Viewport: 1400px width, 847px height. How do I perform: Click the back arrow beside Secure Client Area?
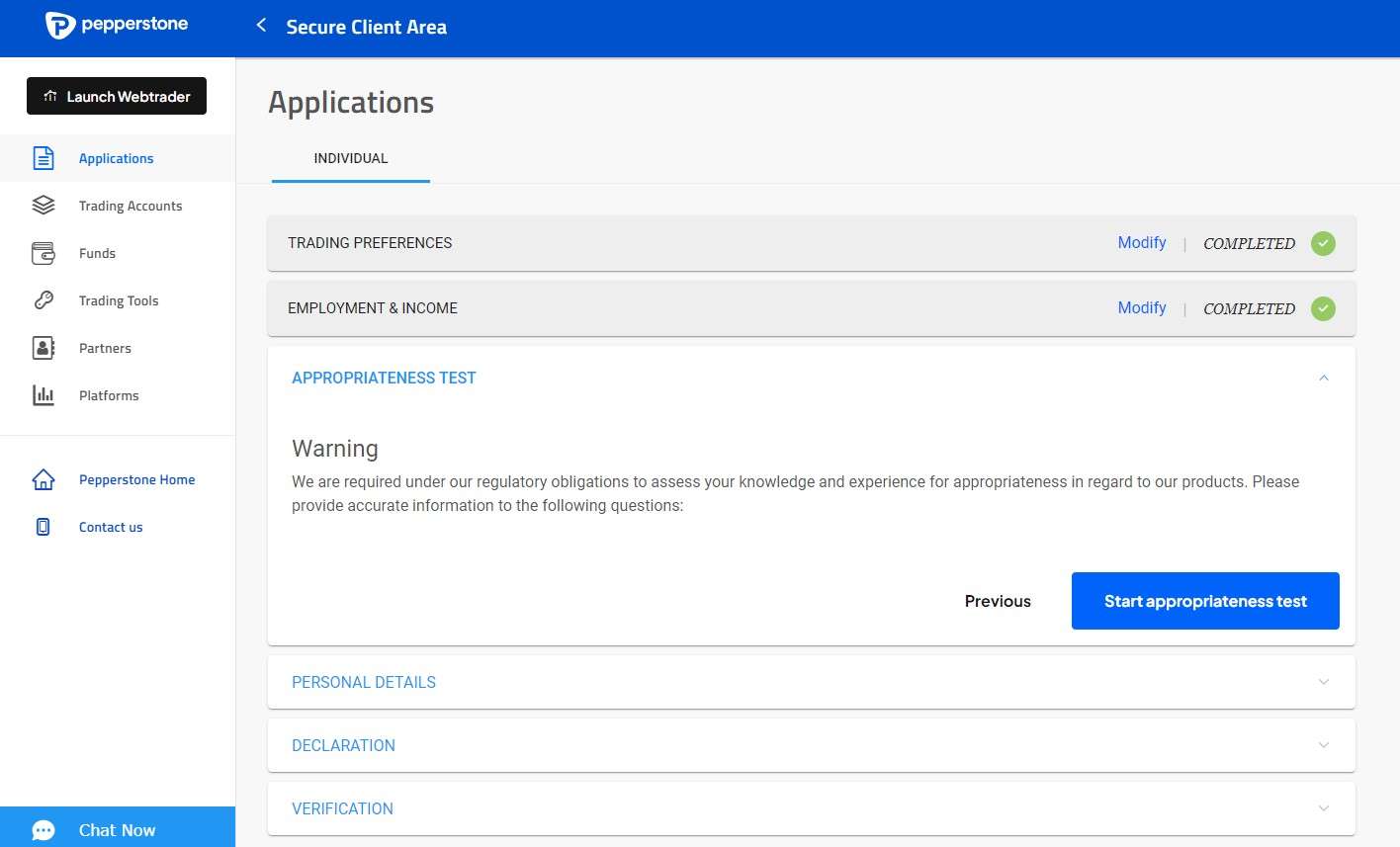pyautogui.click(x=261, y=26)
